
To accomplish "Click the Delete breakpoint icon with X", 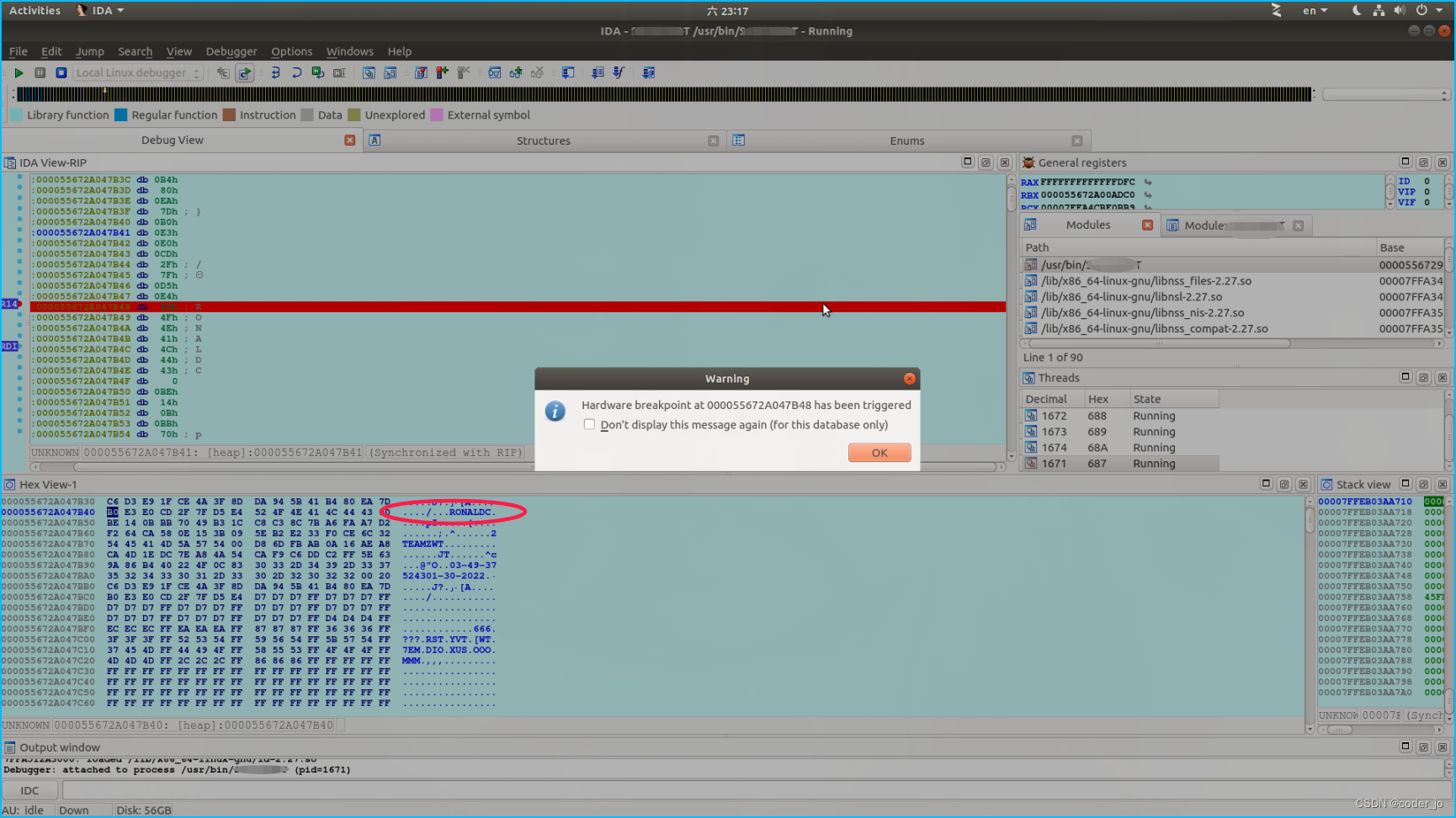I will click(x=463, y=73).
